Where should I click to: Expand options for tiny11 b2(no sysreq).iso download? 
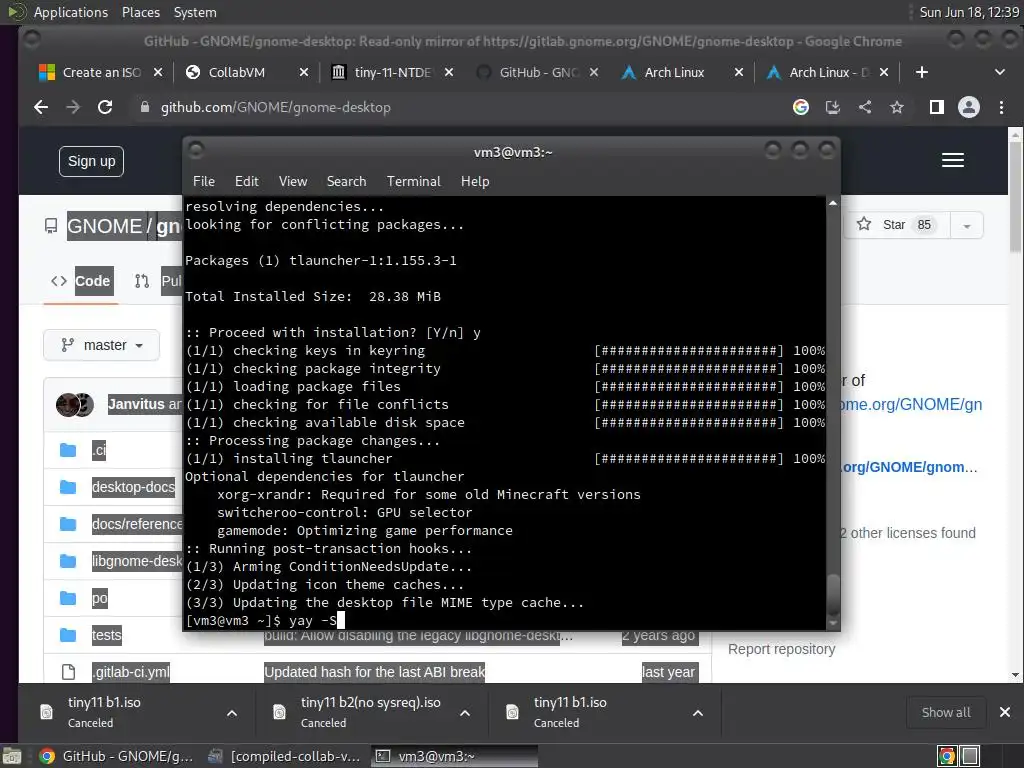click(465, 713)
